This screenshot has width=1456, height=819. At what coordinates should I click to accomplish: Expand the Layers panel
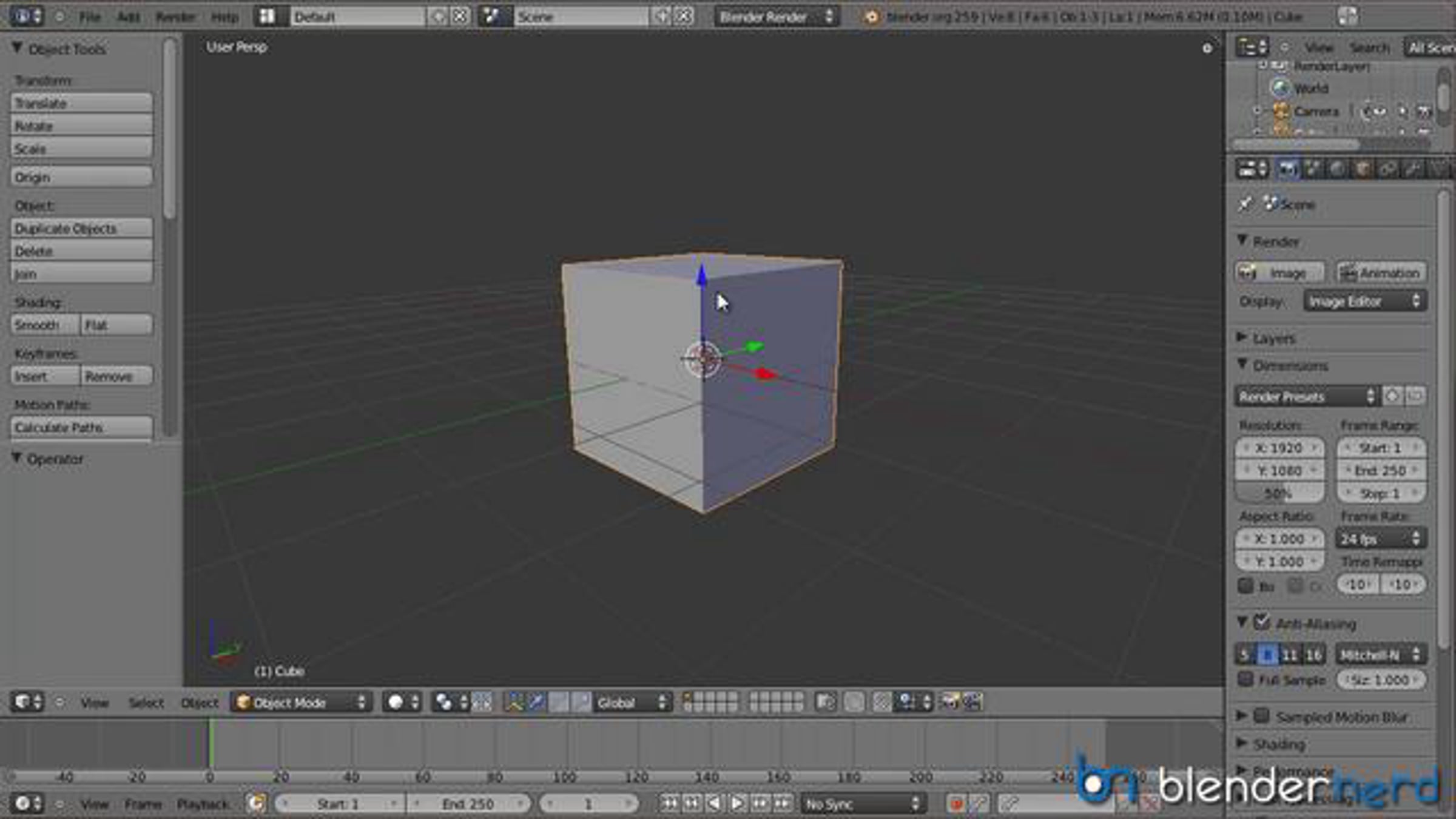coord(1273,338)
